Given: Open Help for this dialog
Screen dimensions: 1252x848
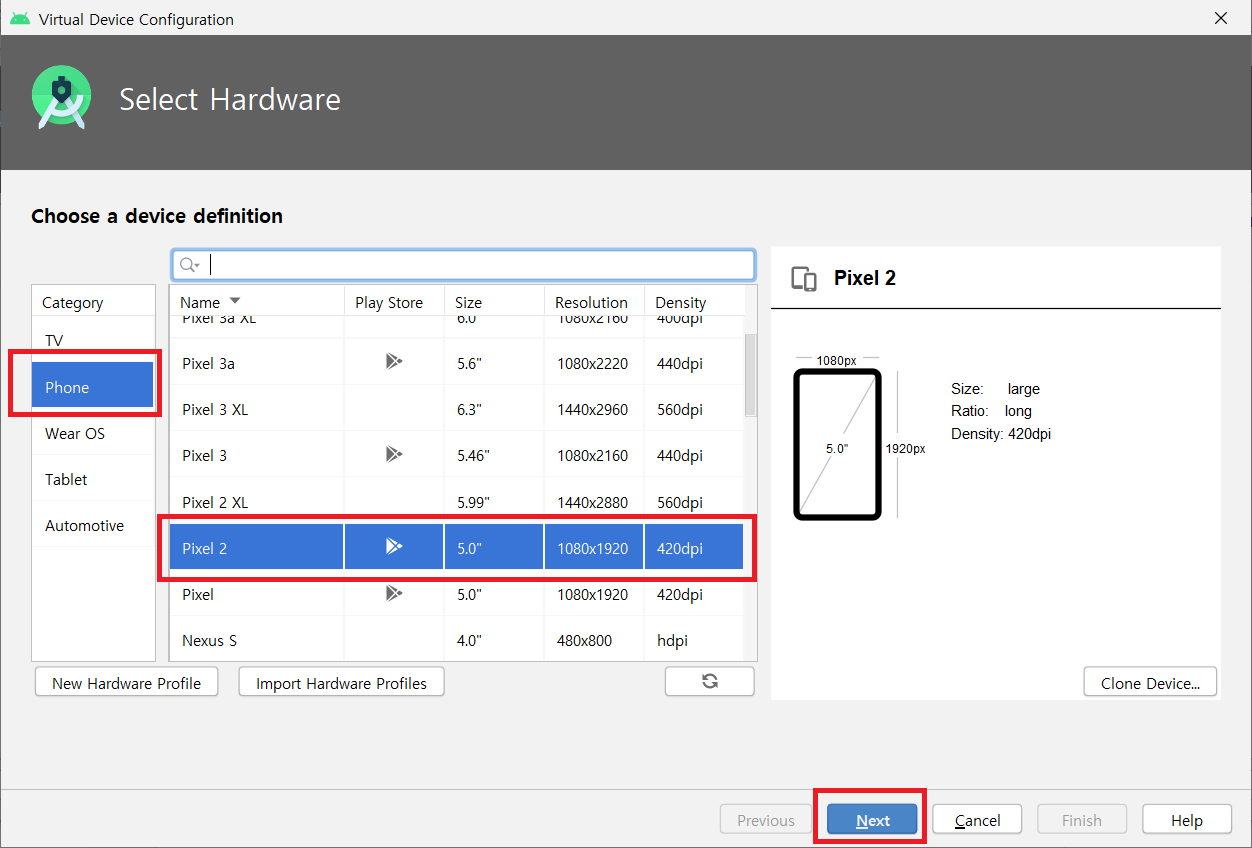Looking at the screenshot, I should 1187,820.
